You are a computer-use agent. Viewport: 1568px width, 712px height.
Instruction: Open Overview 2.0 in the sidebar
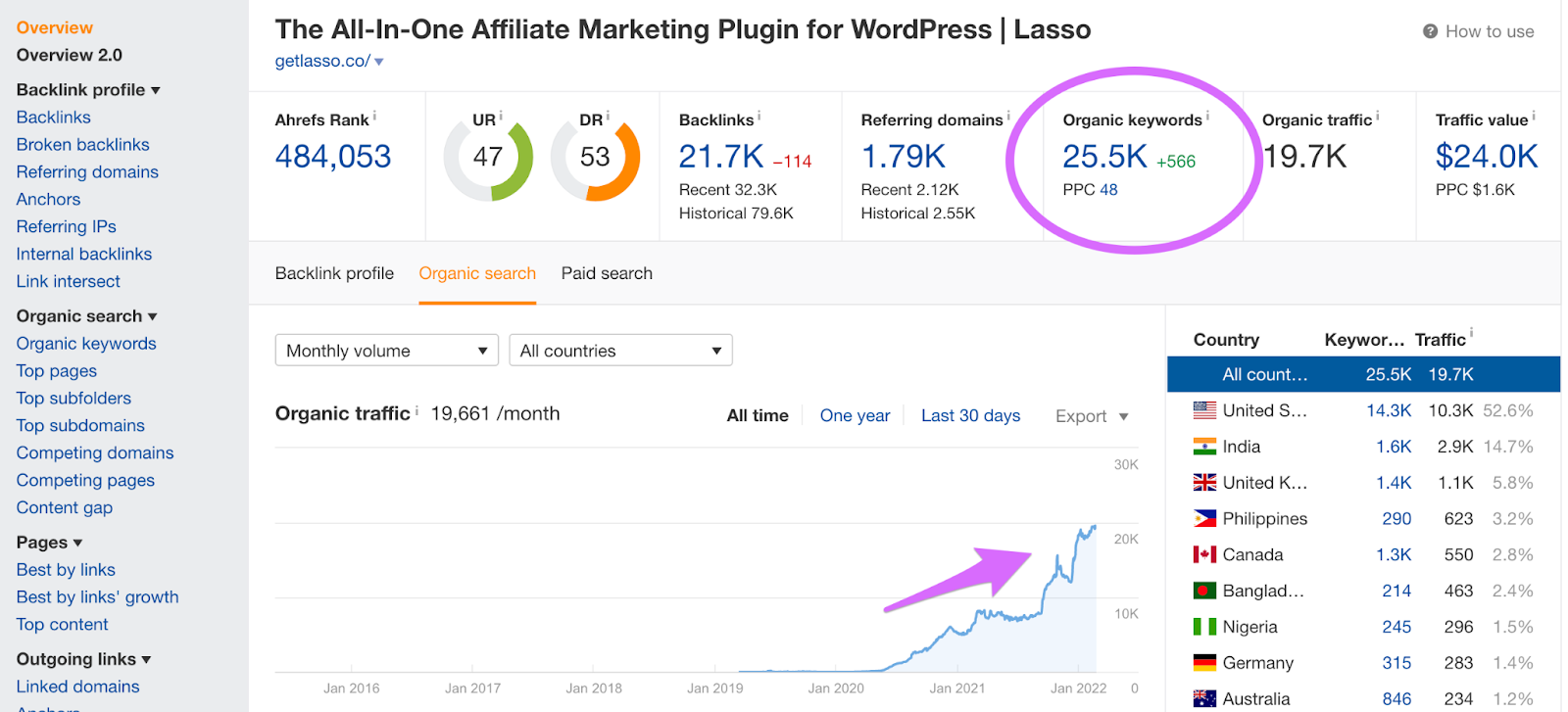70,55
